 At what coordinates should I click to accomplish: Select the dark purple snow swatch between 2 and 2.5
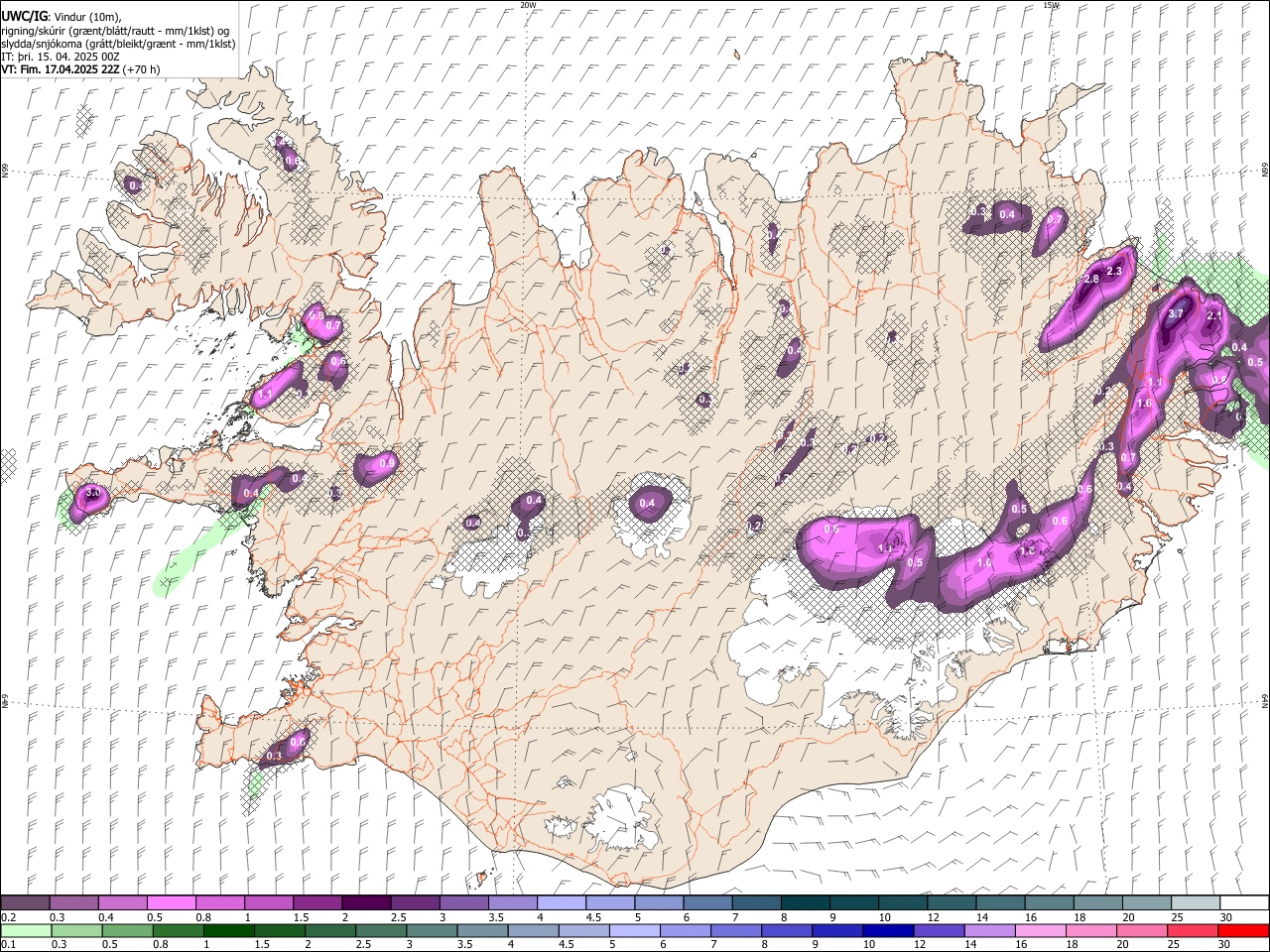click(x=365, y=902)
